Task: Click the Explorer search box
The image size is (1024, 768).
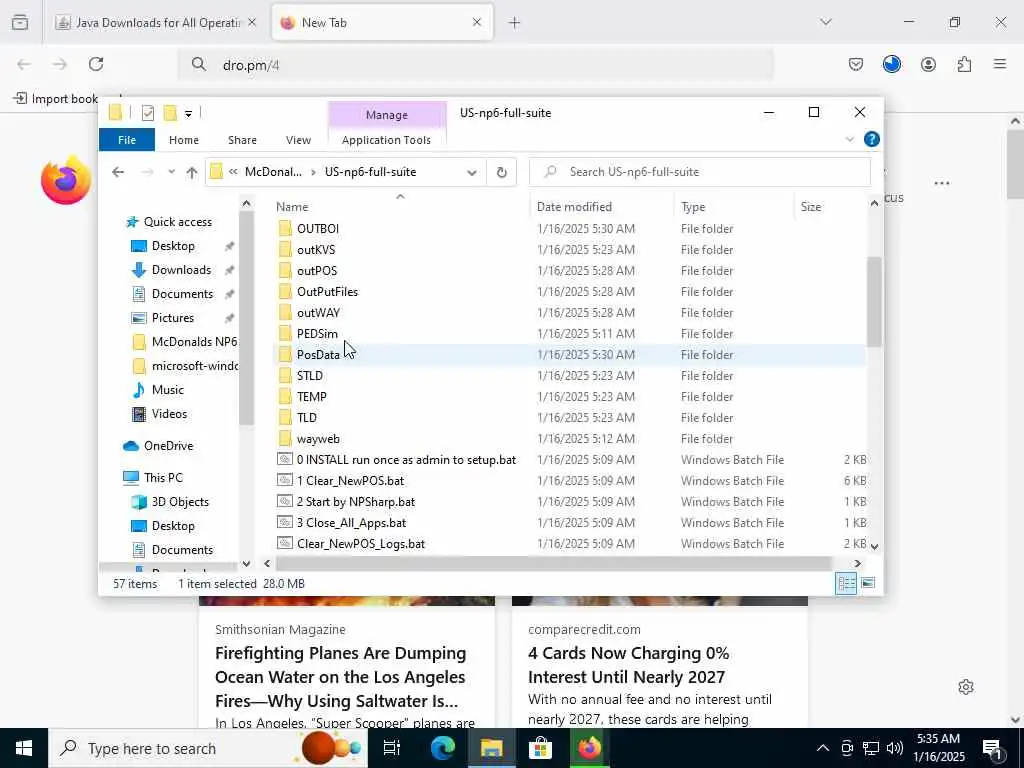Action: point(699,172)
